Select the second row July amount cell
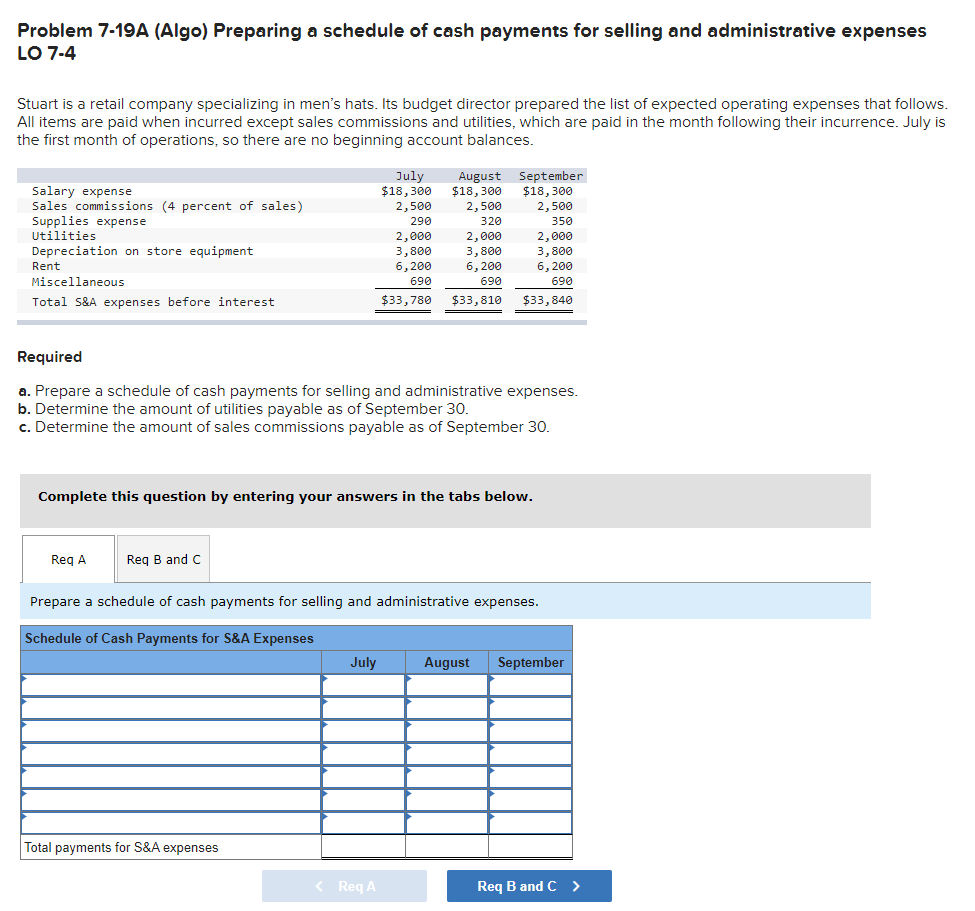This screenshot has height=911, width=975. pyautogui.click(x=362, y=707)
